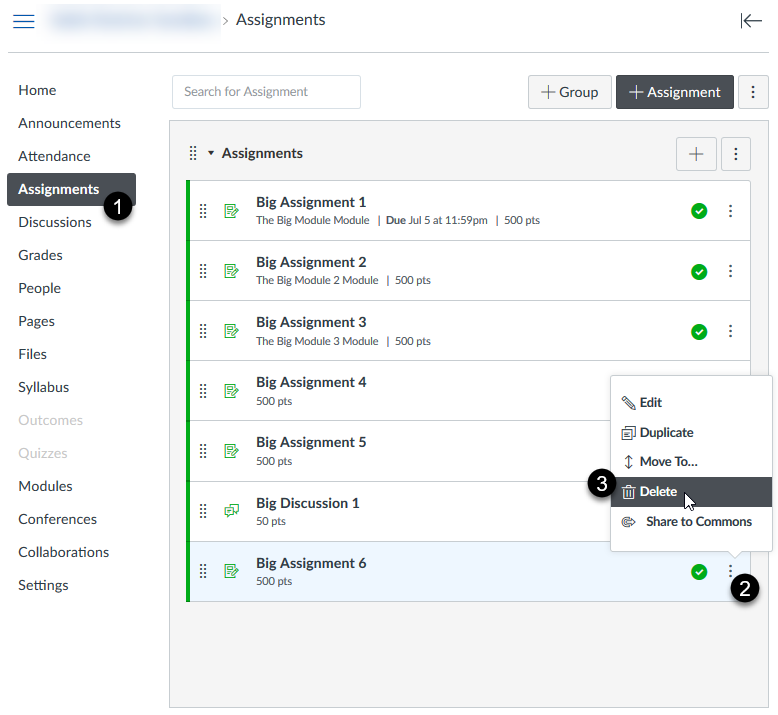
Task: Unpublish Big Assignment 3 via green checkmark
Action: point(699,331)
